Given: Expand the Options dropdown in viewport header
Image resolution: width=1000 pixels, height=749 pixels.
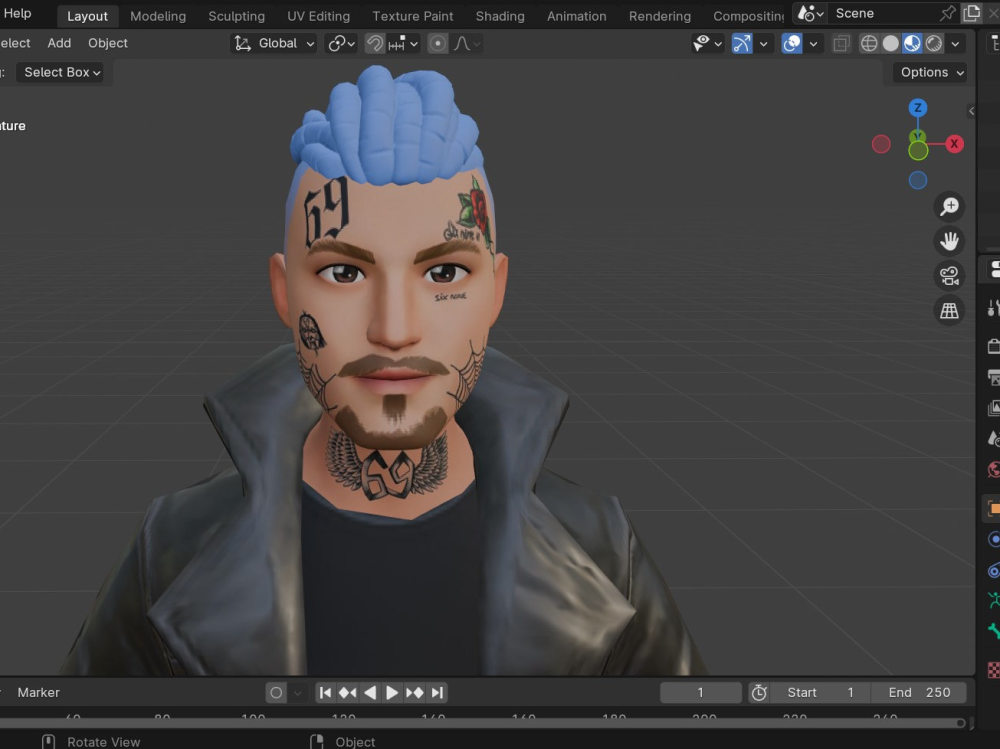Looking at the screenshot, I should 928,72.
